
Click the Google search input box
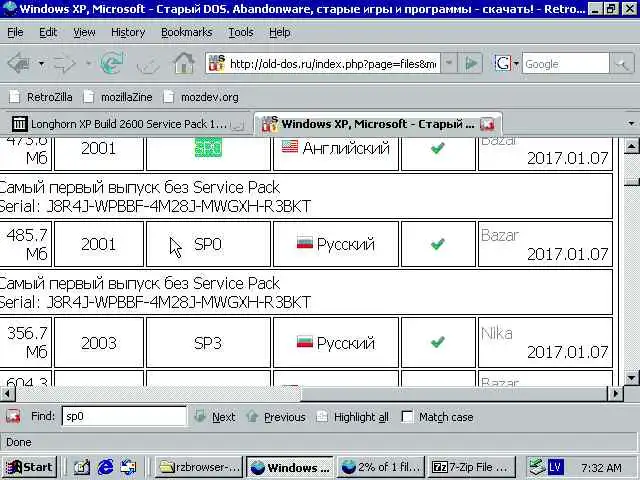(566, 64)
